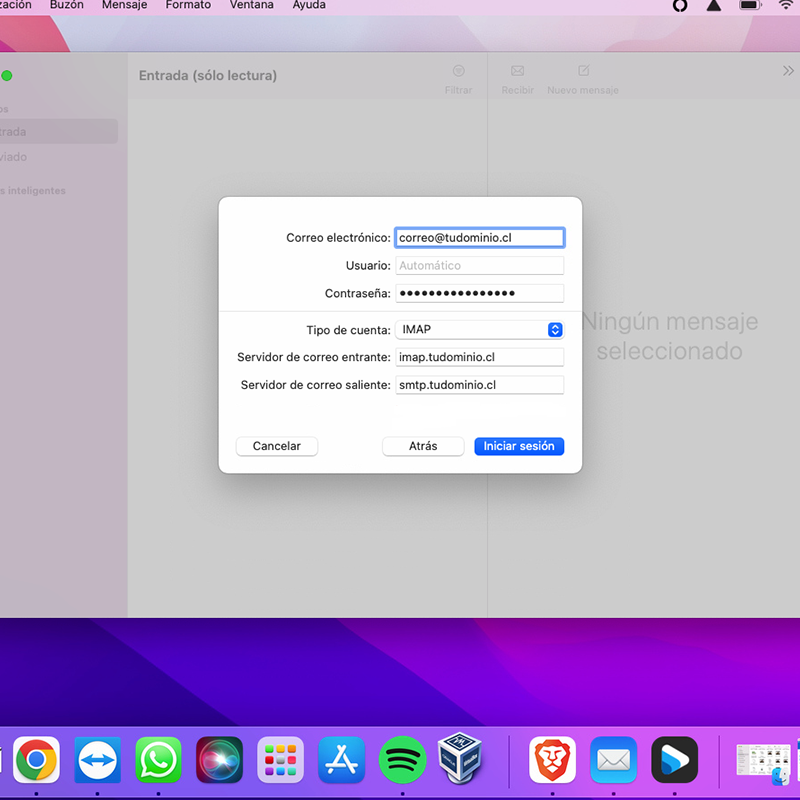This screenshot has width=800, height=800.
Task: Open the Formato menu
Action: pyautogui.click(x=188, y=6)
